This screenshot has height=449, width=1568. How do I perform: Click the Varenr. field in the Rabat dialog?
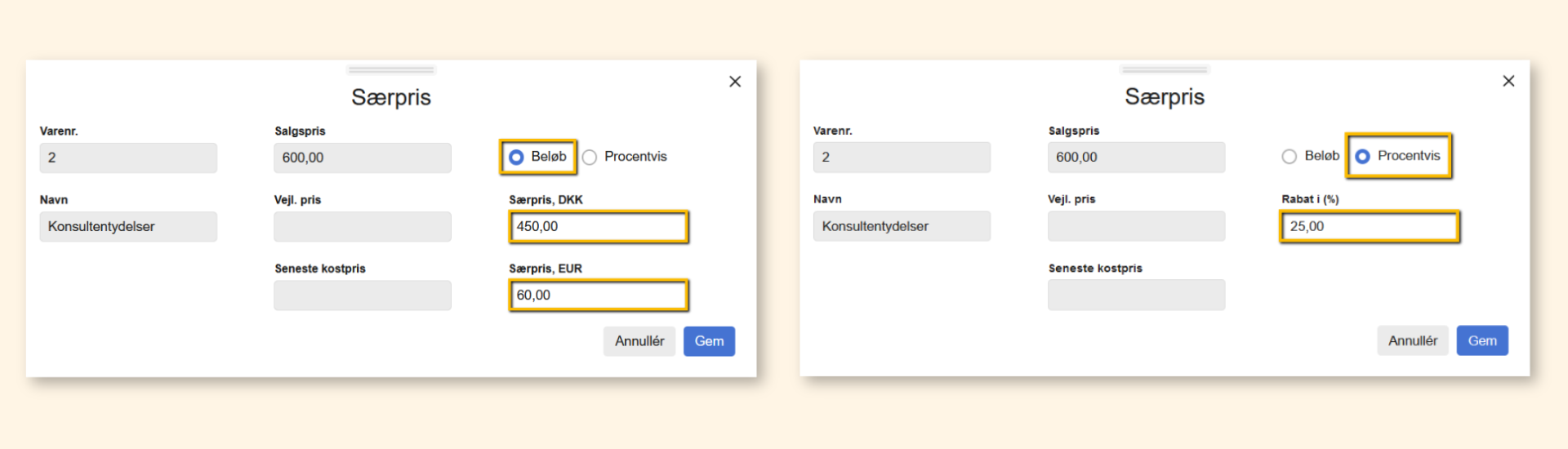point(902,157)
